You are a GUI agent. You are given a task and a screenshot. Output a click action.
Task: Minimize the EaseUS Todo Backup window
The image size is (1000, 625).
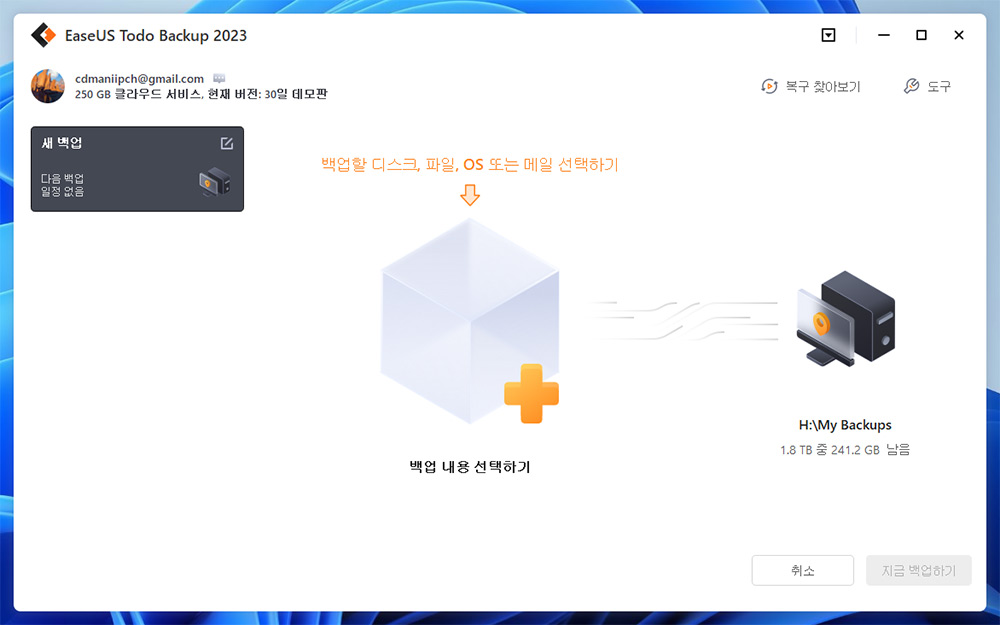[x=884, y=35]
